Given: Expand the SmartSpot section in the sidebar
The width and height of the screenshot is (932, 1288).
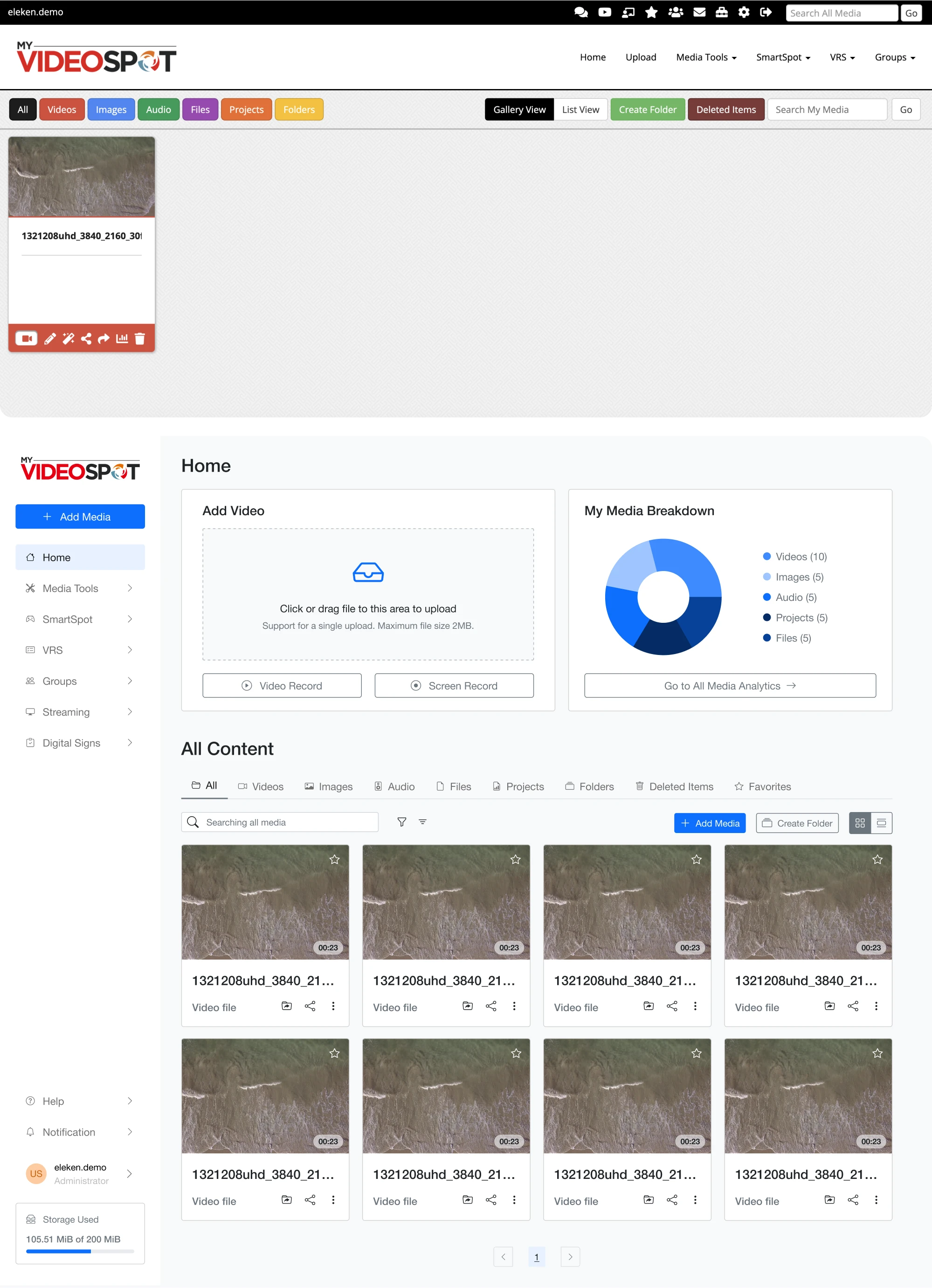Looking at the screenshot, I should [x=80, y=619].
